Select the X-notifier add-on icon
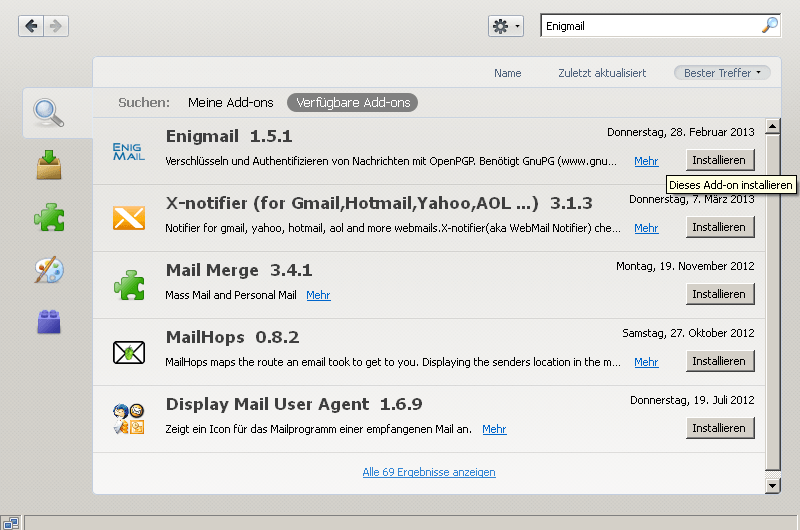The image size is (800, 530). coord(129,218)
